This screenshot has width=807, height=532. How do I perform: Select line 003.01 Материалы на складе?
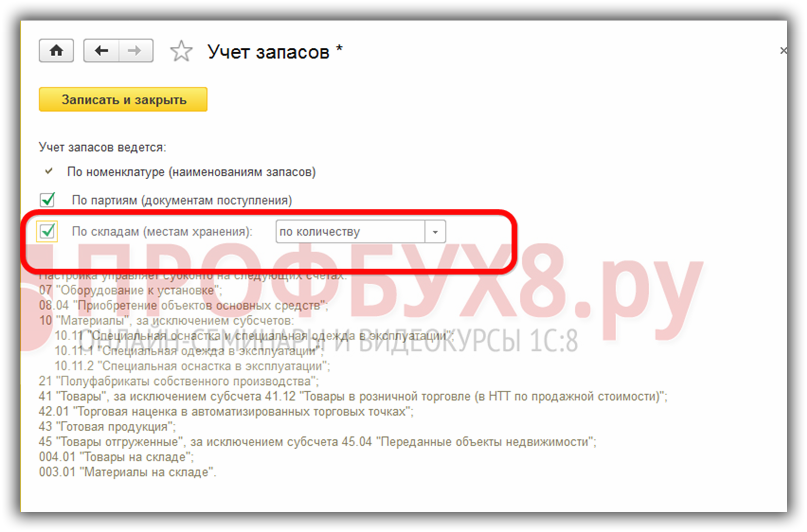pos(128,472)
